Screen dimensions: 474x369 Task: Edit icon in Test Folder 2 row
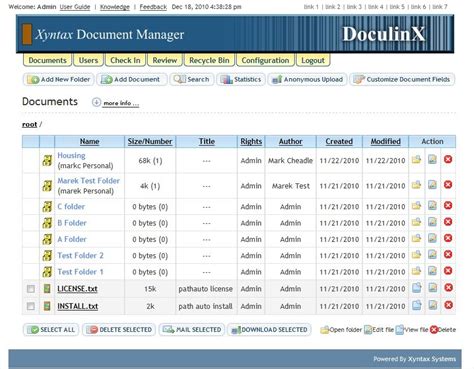click(x=432, y=255)
